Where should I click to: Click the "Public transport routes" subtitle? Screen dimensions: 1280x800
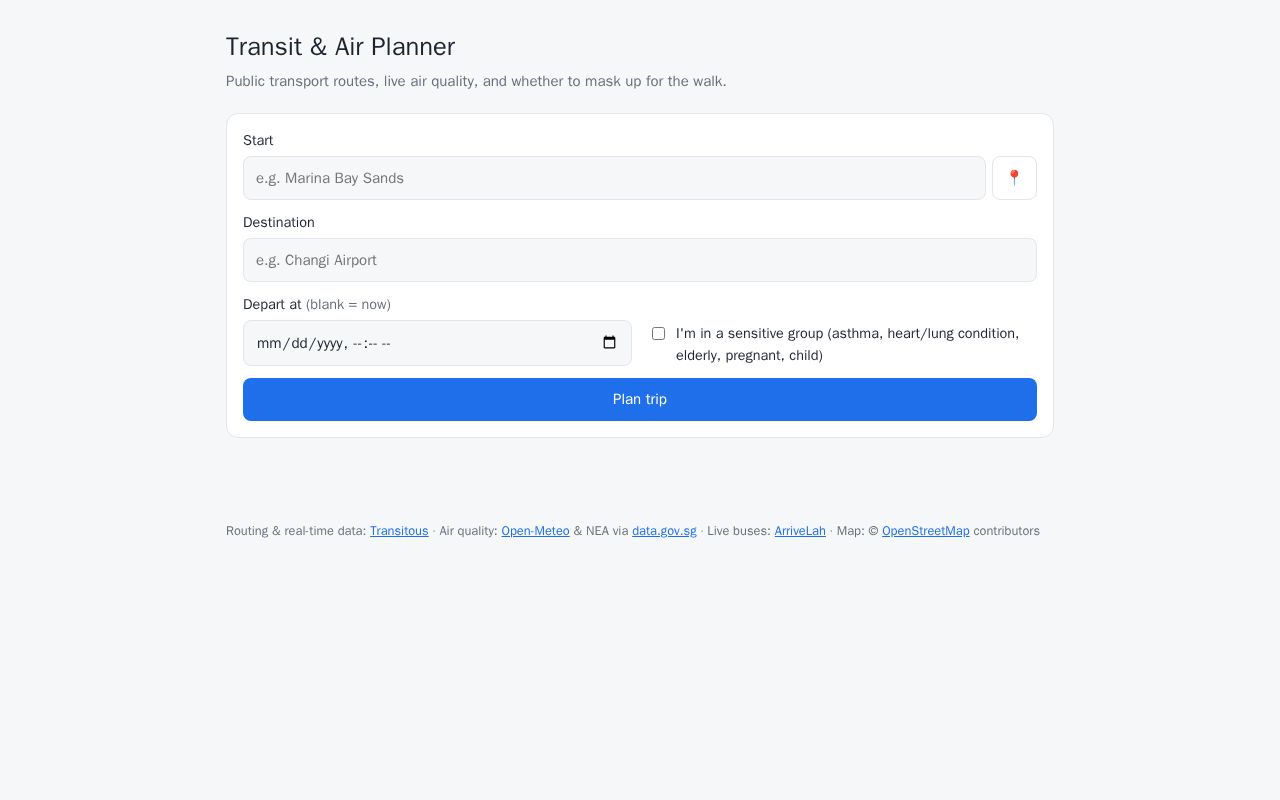click(476, 81)
